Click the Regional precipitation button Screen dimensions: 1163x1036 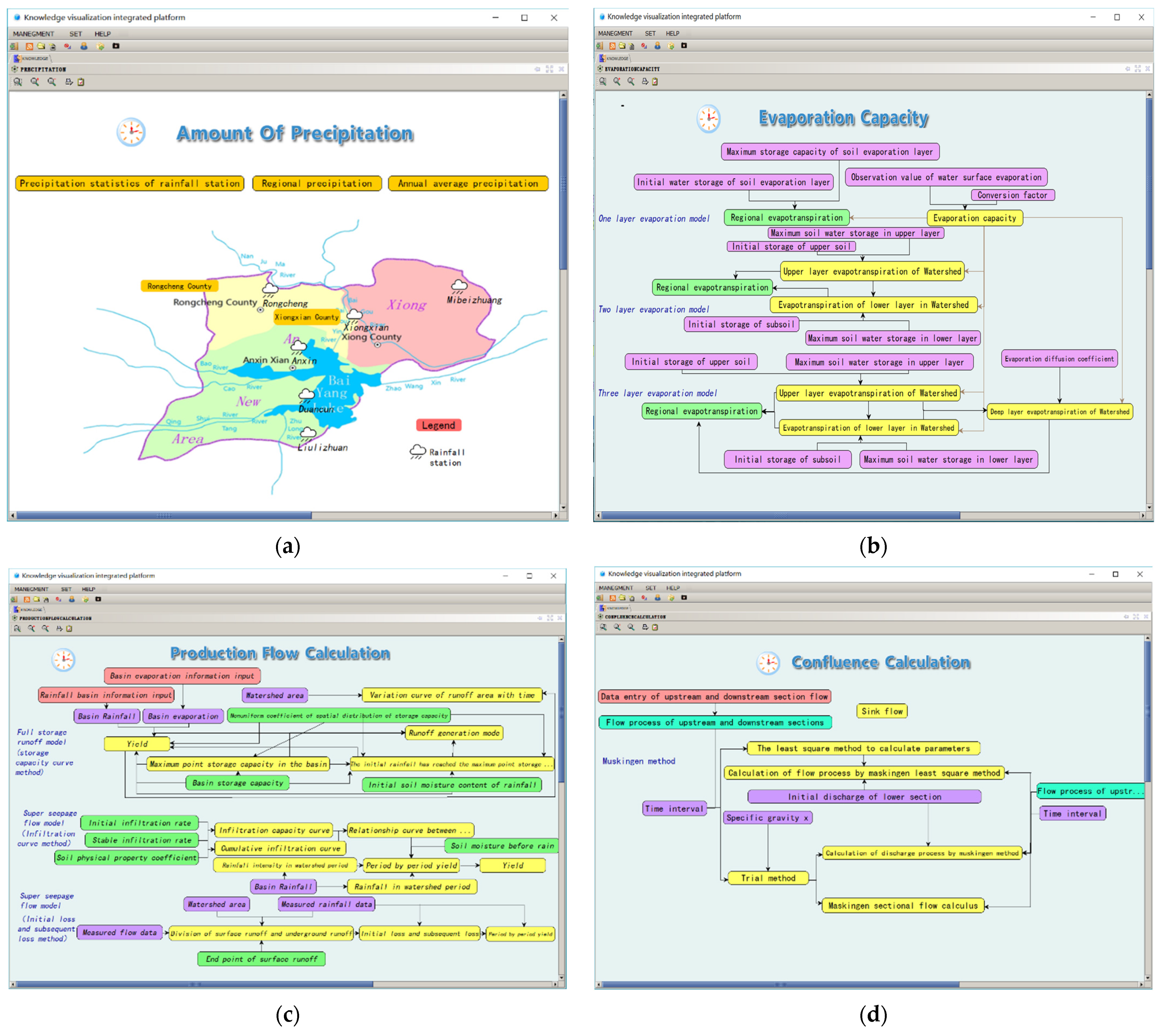317,183
